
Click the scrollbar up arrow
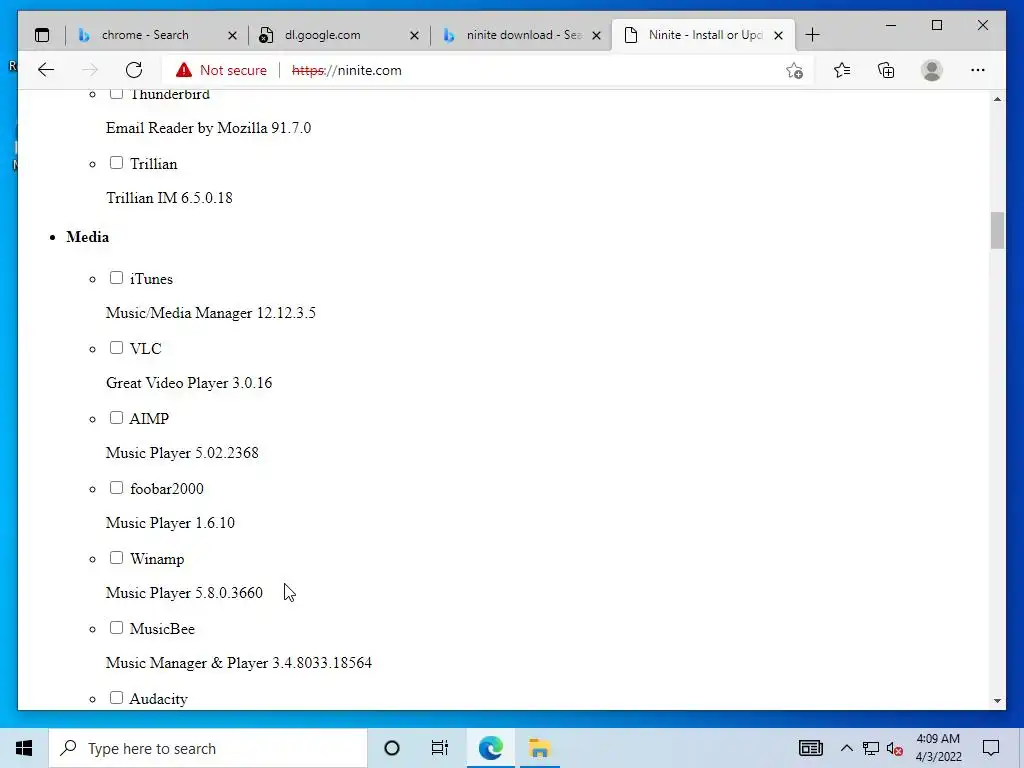(x=997, y=99)
